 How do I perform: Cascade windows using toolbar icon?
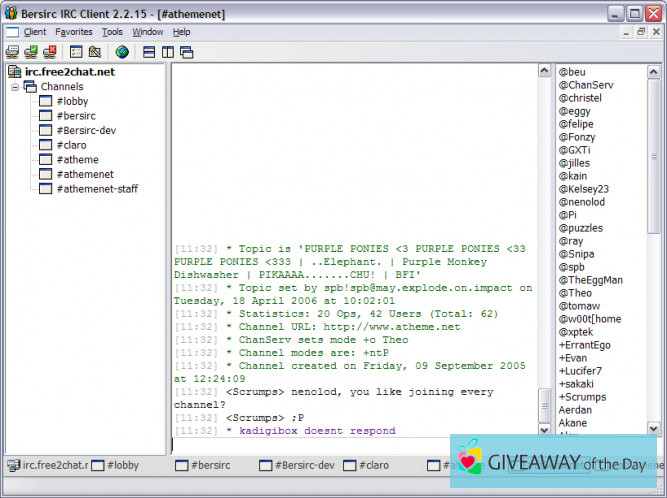186,51
